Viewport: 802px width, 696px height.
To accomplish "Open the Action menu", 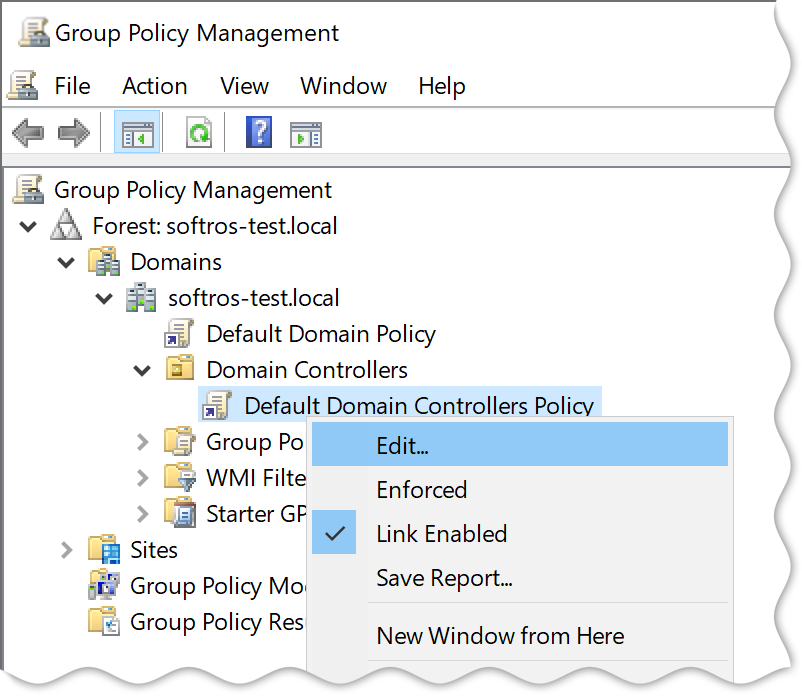I will coord(154,86).
